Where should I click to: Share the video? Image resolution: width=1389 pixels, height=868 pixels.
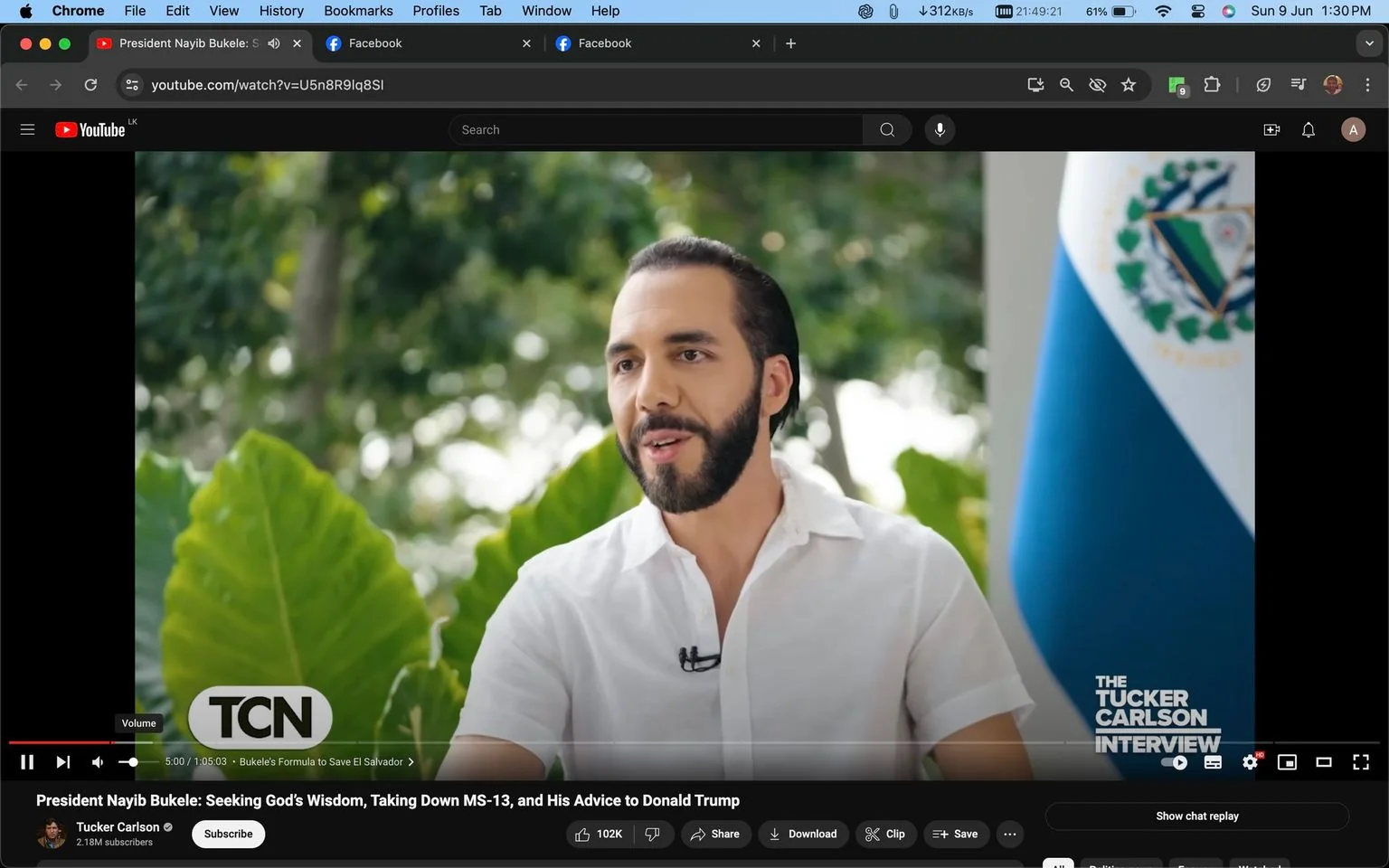coord(714,834)
